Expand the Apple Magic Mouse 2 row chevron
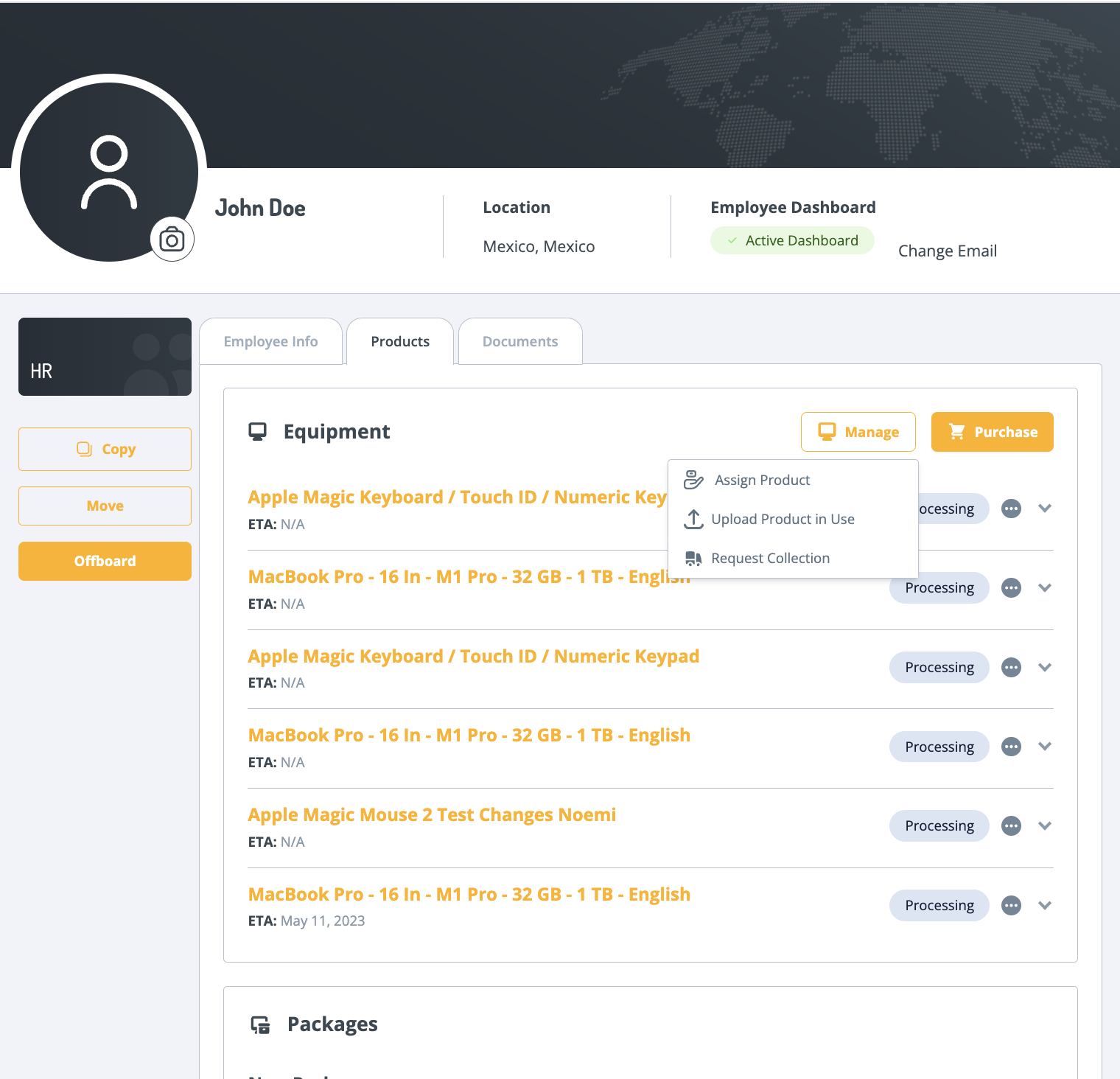The height and width of the screenshot is (1079, 1120). coord(1044,826)
